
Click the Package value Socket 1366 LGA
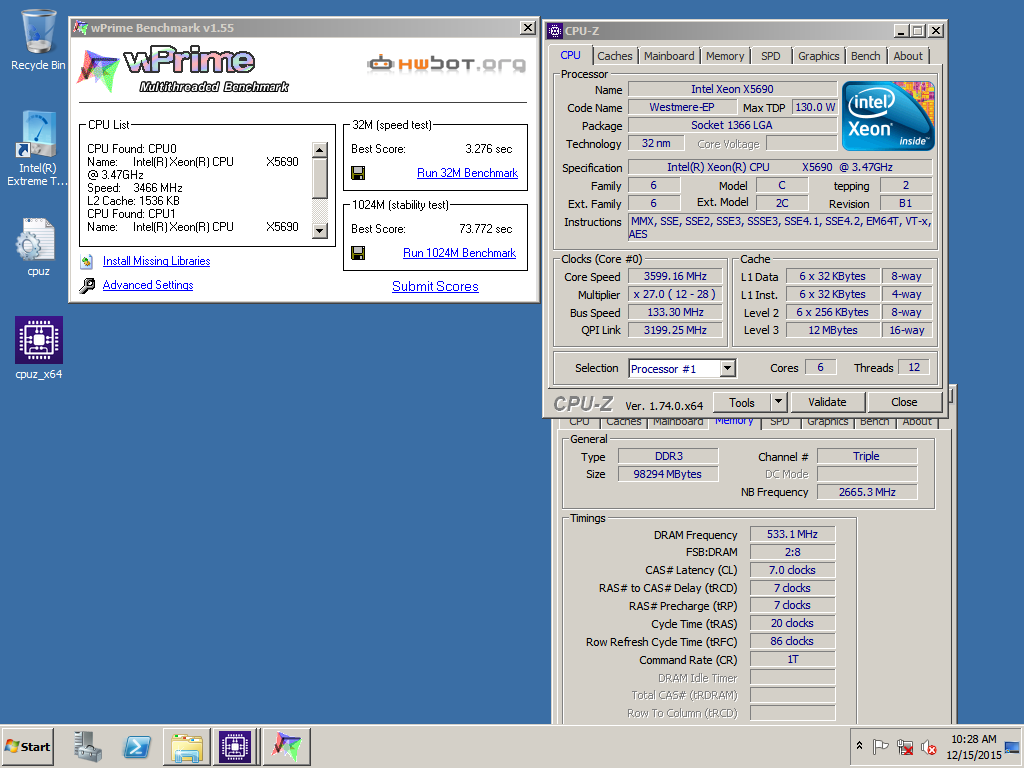(732, 125)
